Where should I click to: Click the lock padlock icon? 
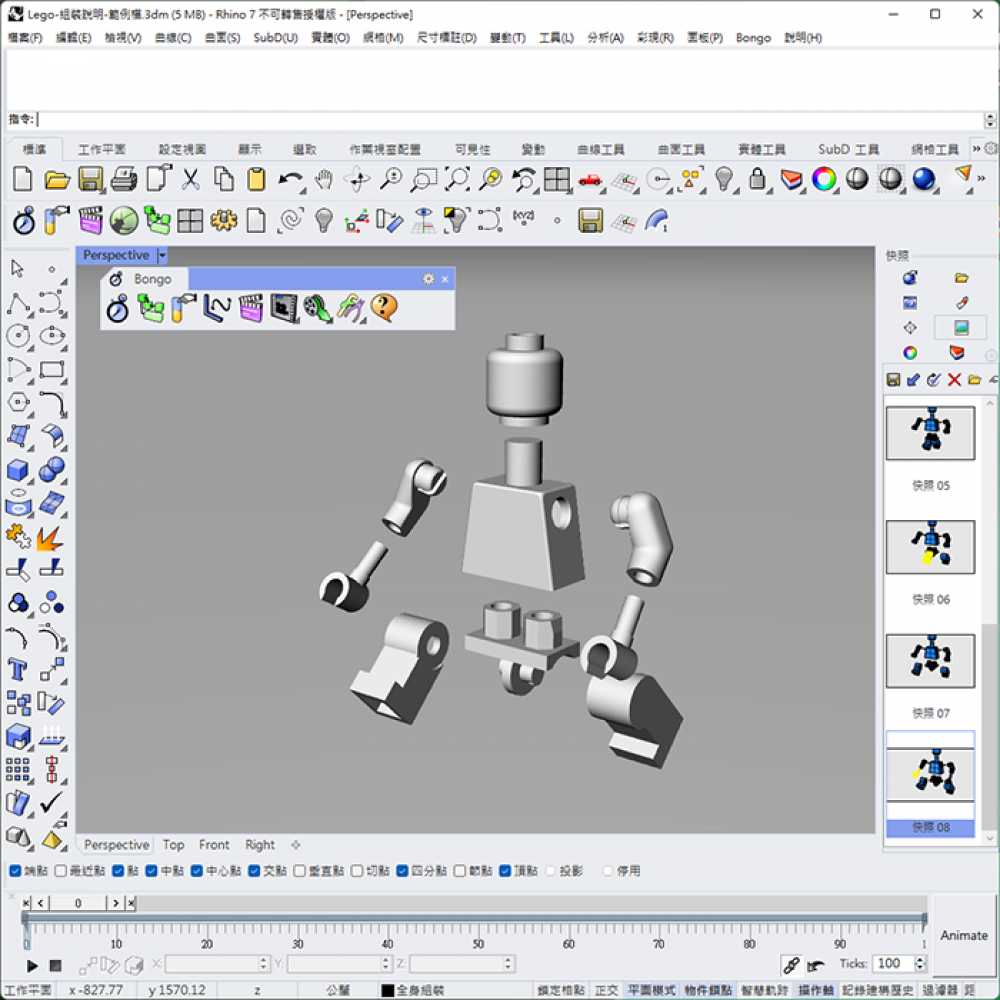tap(758, 180)
